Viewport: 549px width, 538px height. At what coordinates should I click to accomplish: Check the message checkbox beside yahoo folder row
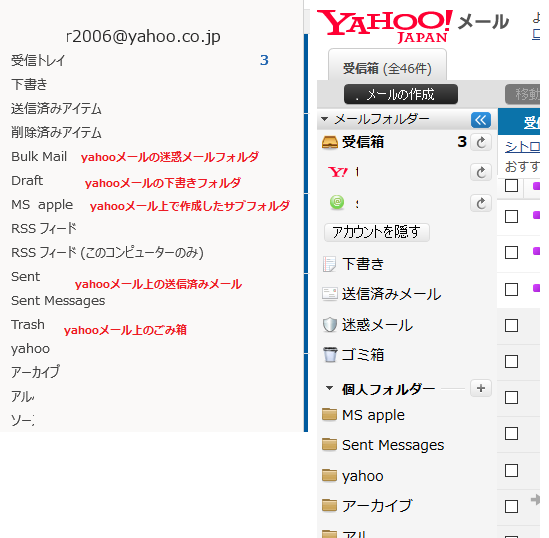point(511,470)
